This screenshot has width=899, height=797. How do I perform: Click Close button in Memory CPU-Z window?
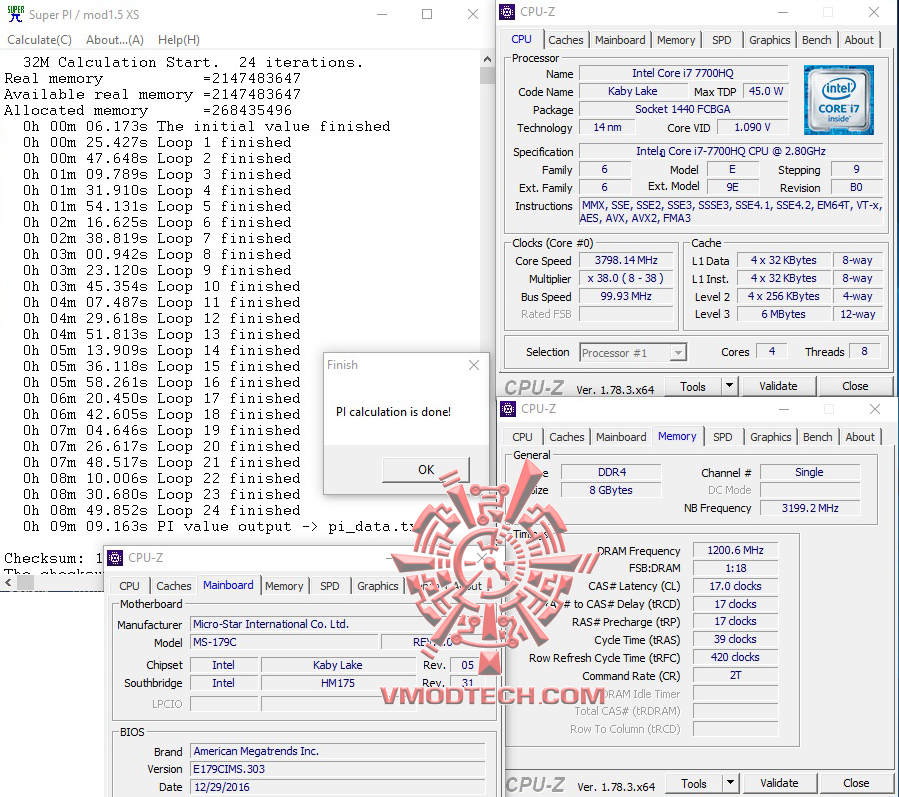(x=856, y=783)
